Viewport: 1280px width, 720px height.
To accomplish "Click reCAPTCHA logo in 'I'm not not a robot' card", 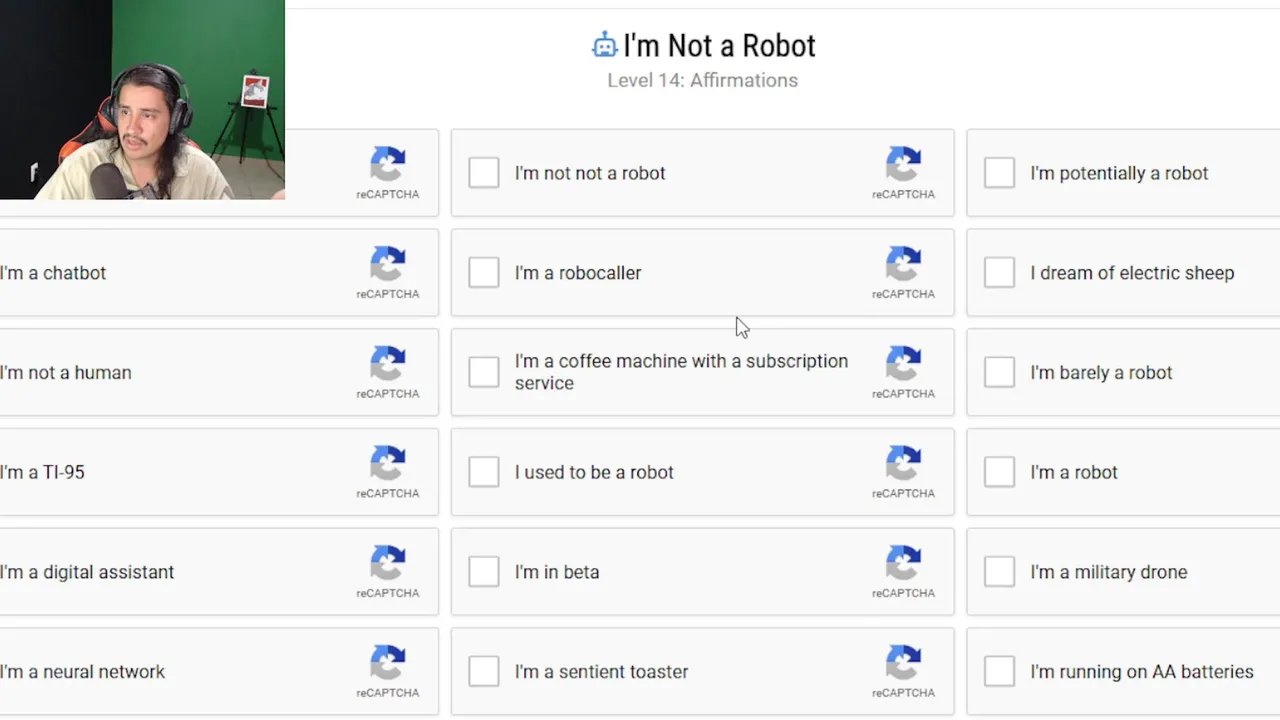I will [903, 165].
